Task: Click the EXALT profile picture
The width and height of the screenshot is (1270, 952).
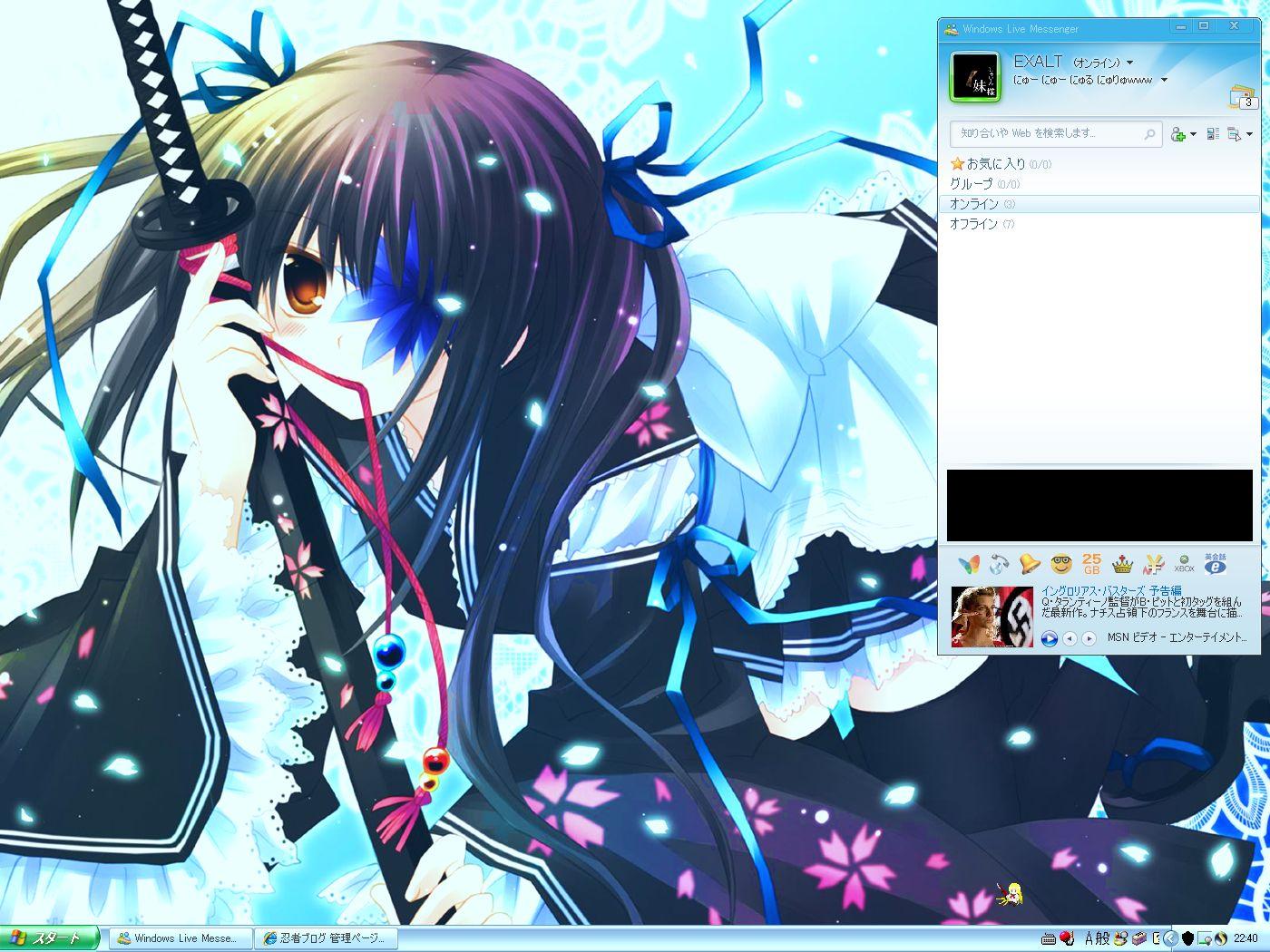Action: pyautogui.click(x=974, y=77)
